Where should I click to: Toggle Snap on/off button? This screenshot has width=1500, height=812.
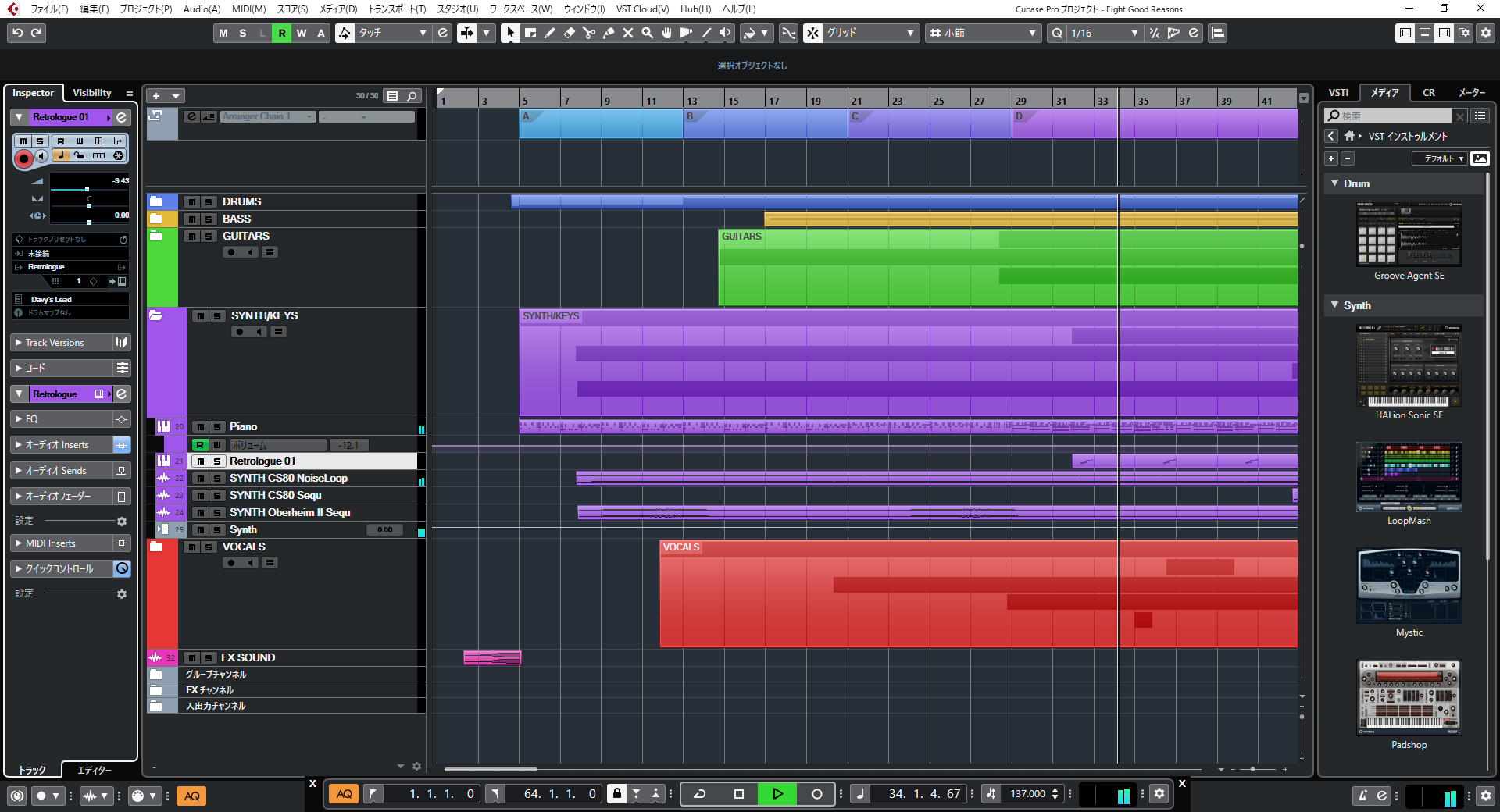click(813, 33)
